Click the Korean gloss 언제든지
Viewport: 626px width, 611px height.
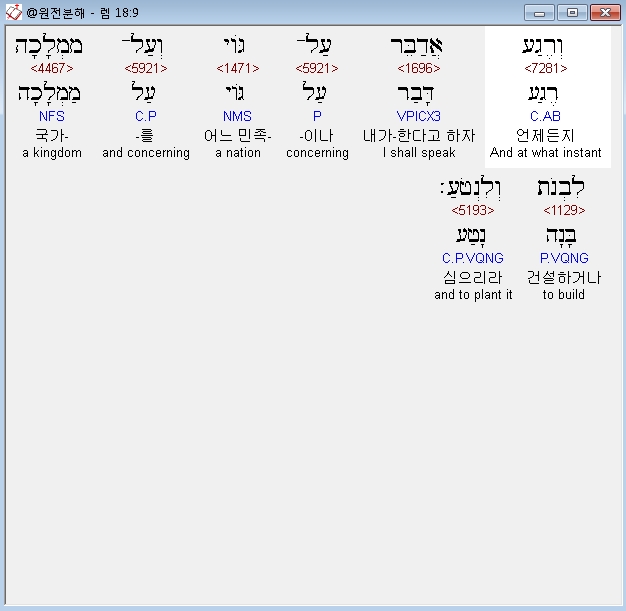[545, 135]
